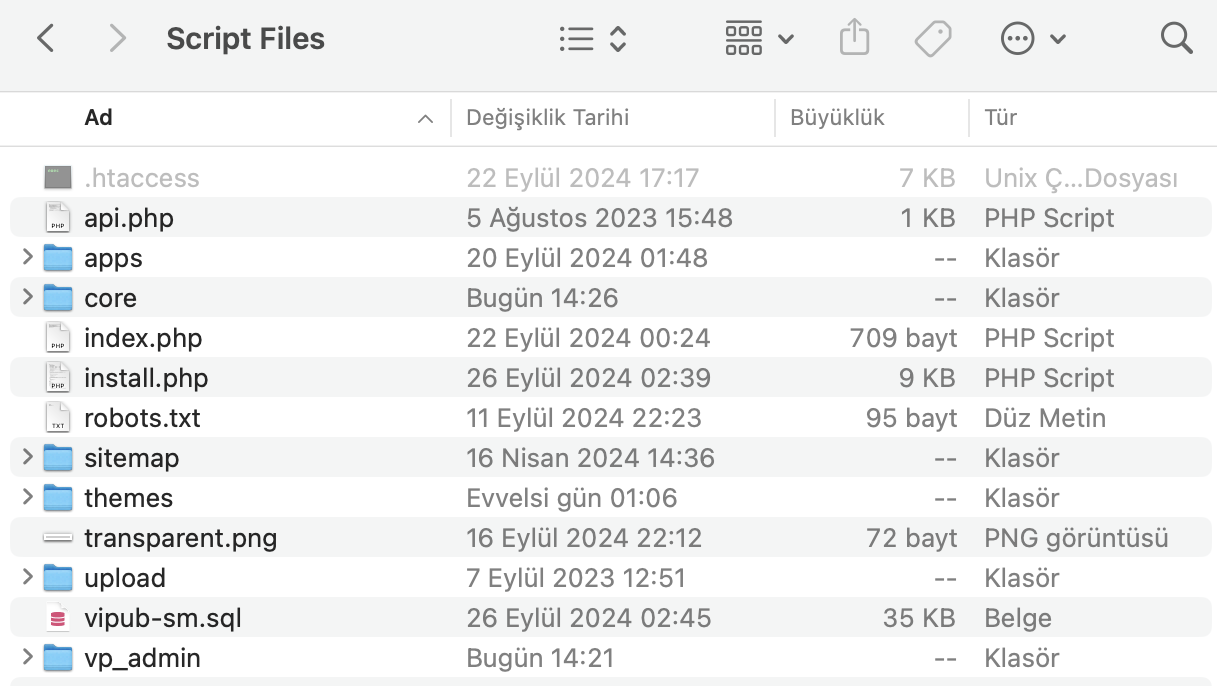Click the api.php file icon
Screen dimensions: 1217x686
58,218
